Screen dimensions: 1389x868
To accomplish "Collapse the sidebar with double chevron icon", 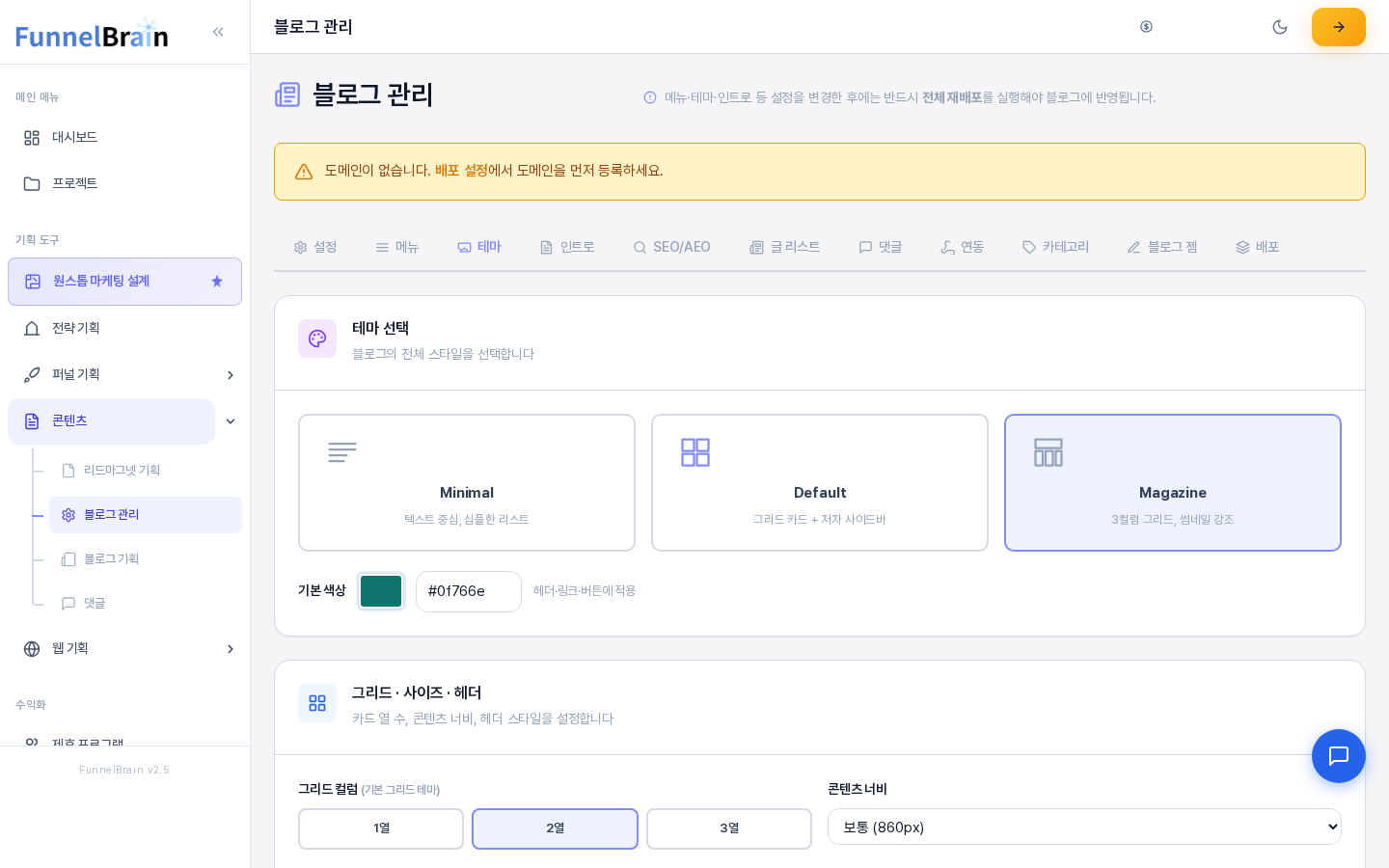I will click(x=218, y=32).
